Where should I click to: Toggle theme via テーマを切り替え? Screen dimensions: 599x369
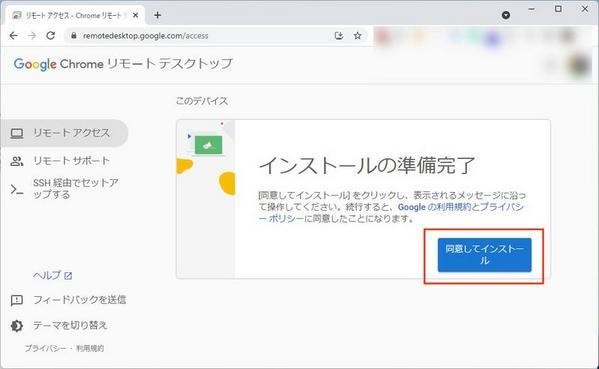pyautogui.click(x=70, y=325)
